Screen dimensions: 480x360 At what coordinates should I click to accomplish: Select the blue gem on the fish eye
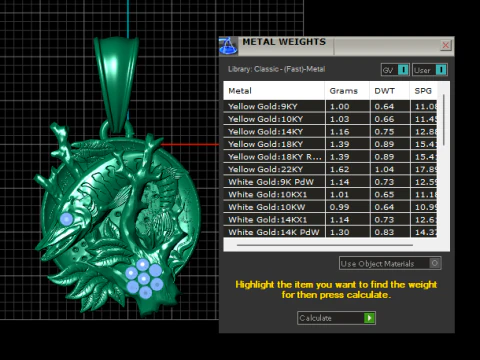(66, 219)
